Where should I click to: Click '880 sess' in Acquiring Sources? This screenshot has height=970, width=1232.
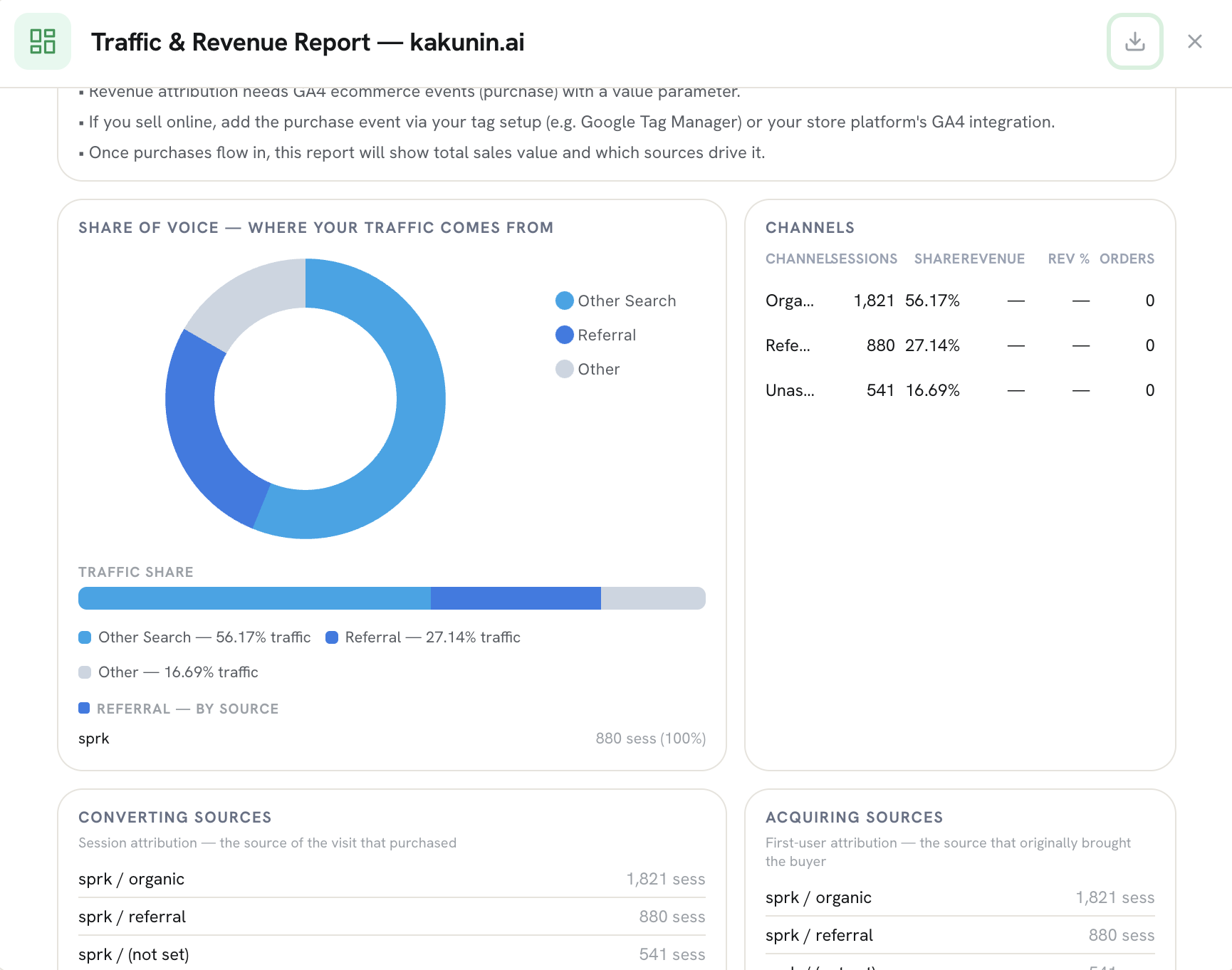1122,935
